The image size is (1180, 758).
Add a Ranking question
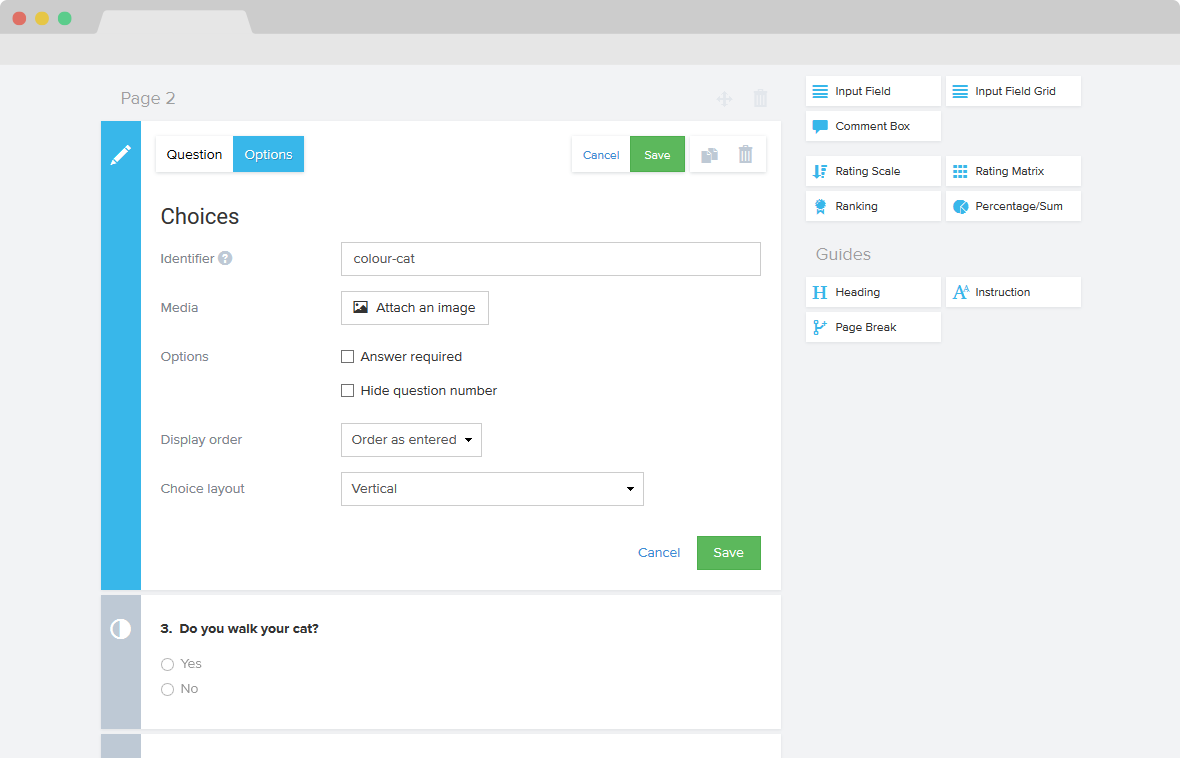(x=873, y=206)
